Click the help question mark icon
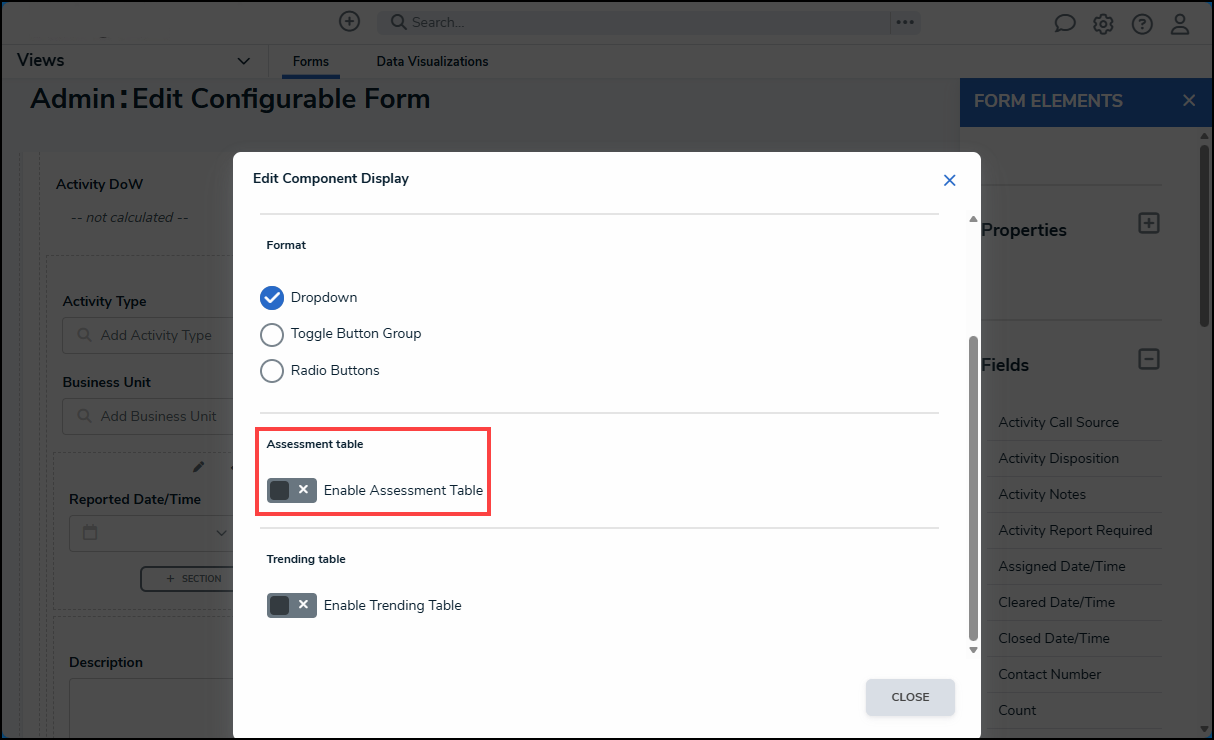 point(1142,24)
